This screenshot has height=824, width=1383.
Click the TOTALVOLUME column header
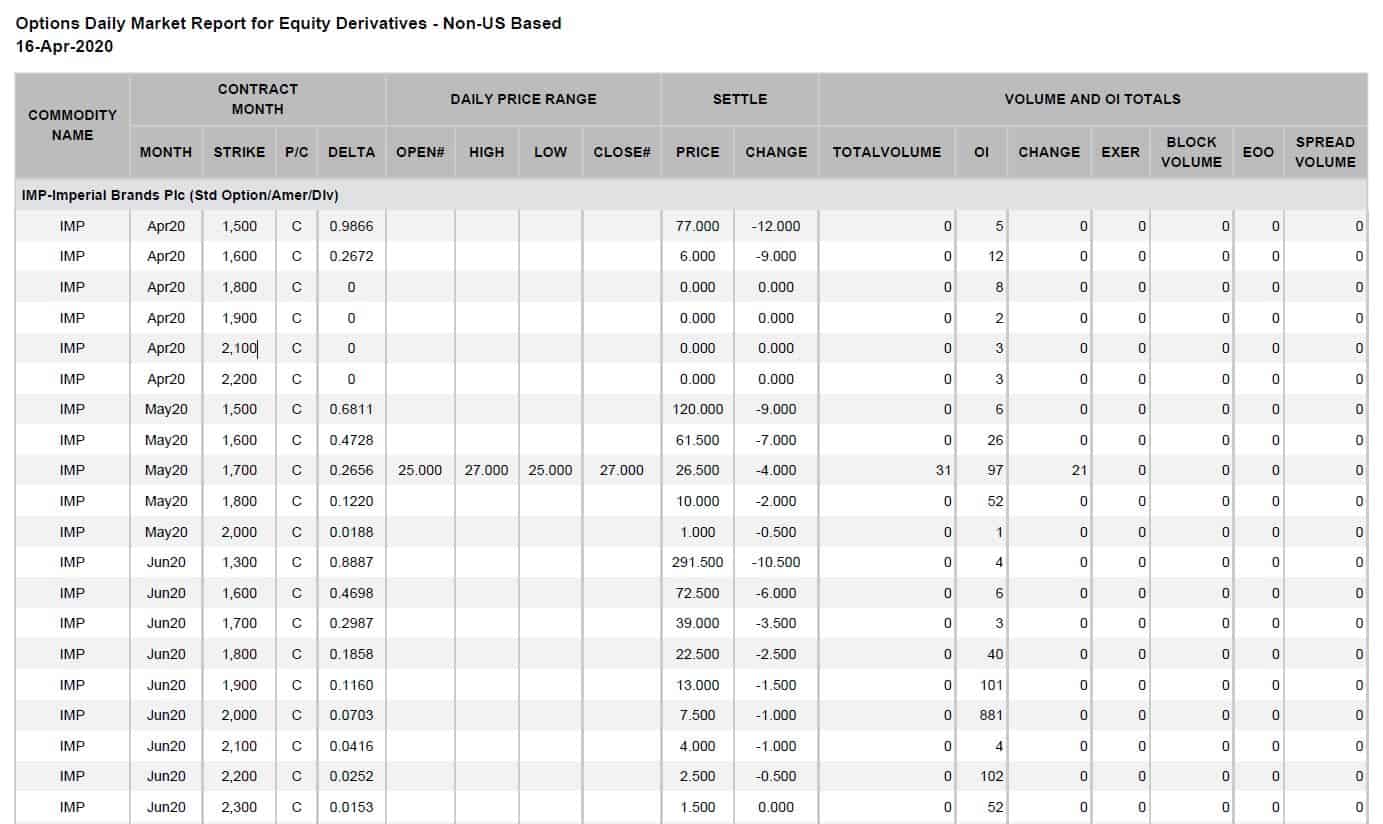[x=885, y=152]
